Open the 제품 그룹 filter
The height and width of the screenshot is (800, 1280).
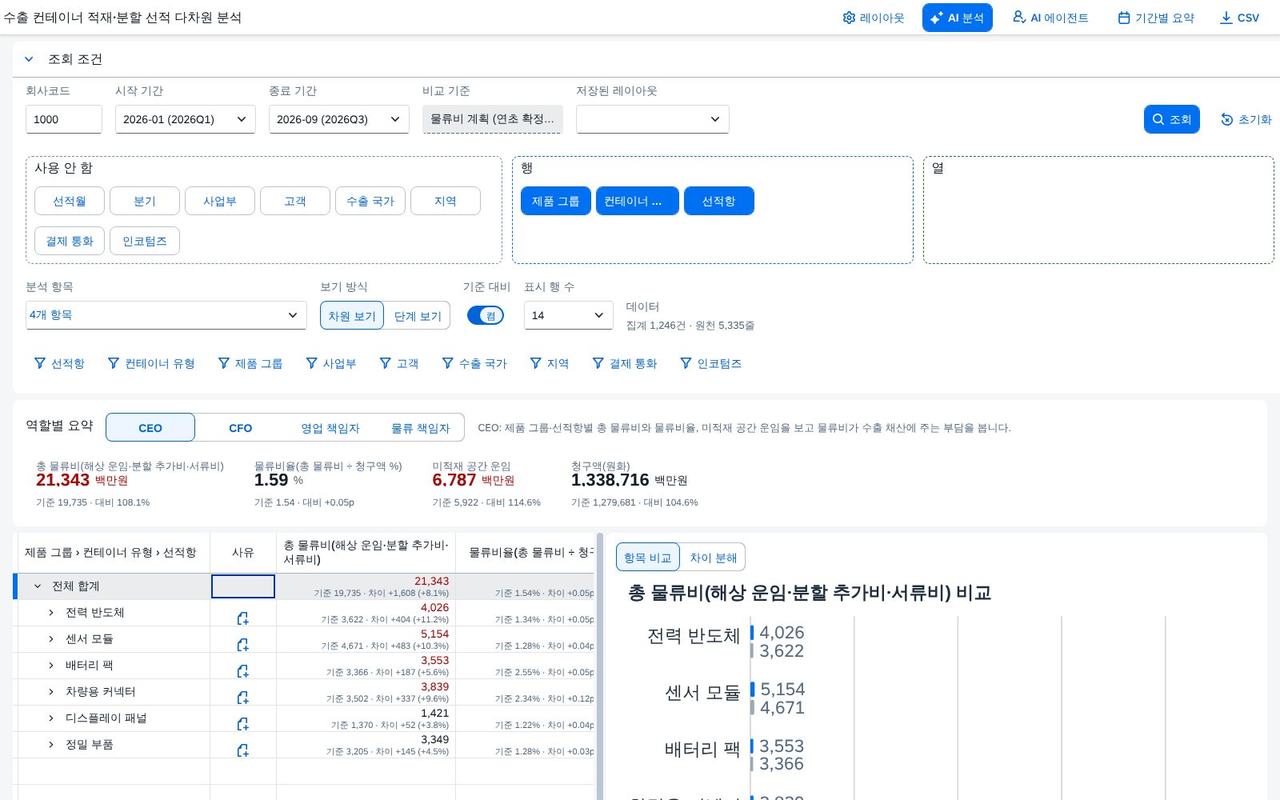point(250,364)
